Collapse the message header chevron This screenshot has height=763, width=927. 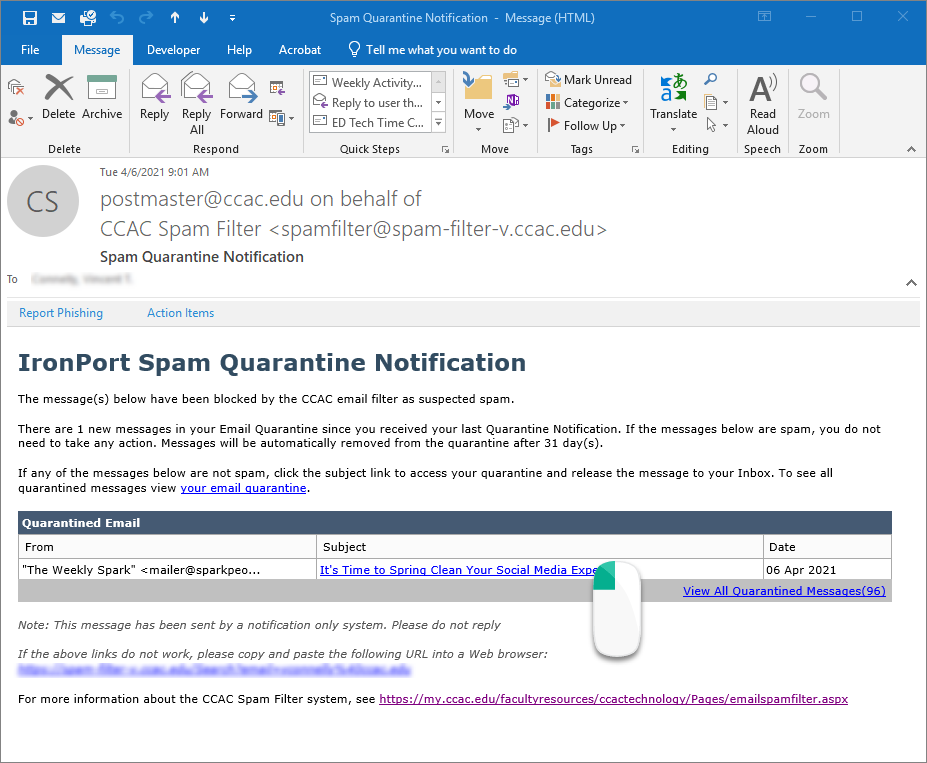point(911,283)
